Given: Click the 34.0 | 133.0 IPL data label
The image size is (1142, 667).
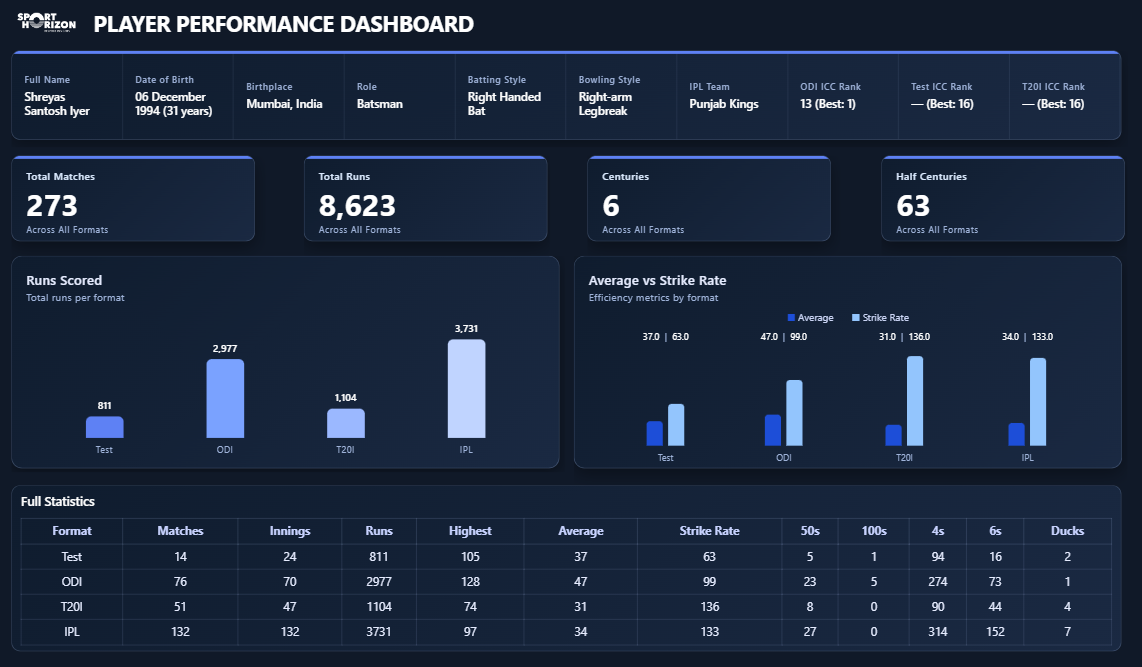Looking at the screenshot, I should pyautogui.click(x=1028, y=336).
